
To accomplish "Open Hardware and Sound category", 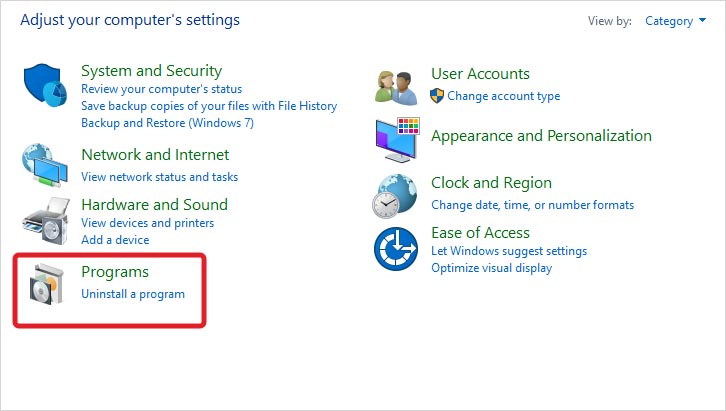I will coord(155,205).
